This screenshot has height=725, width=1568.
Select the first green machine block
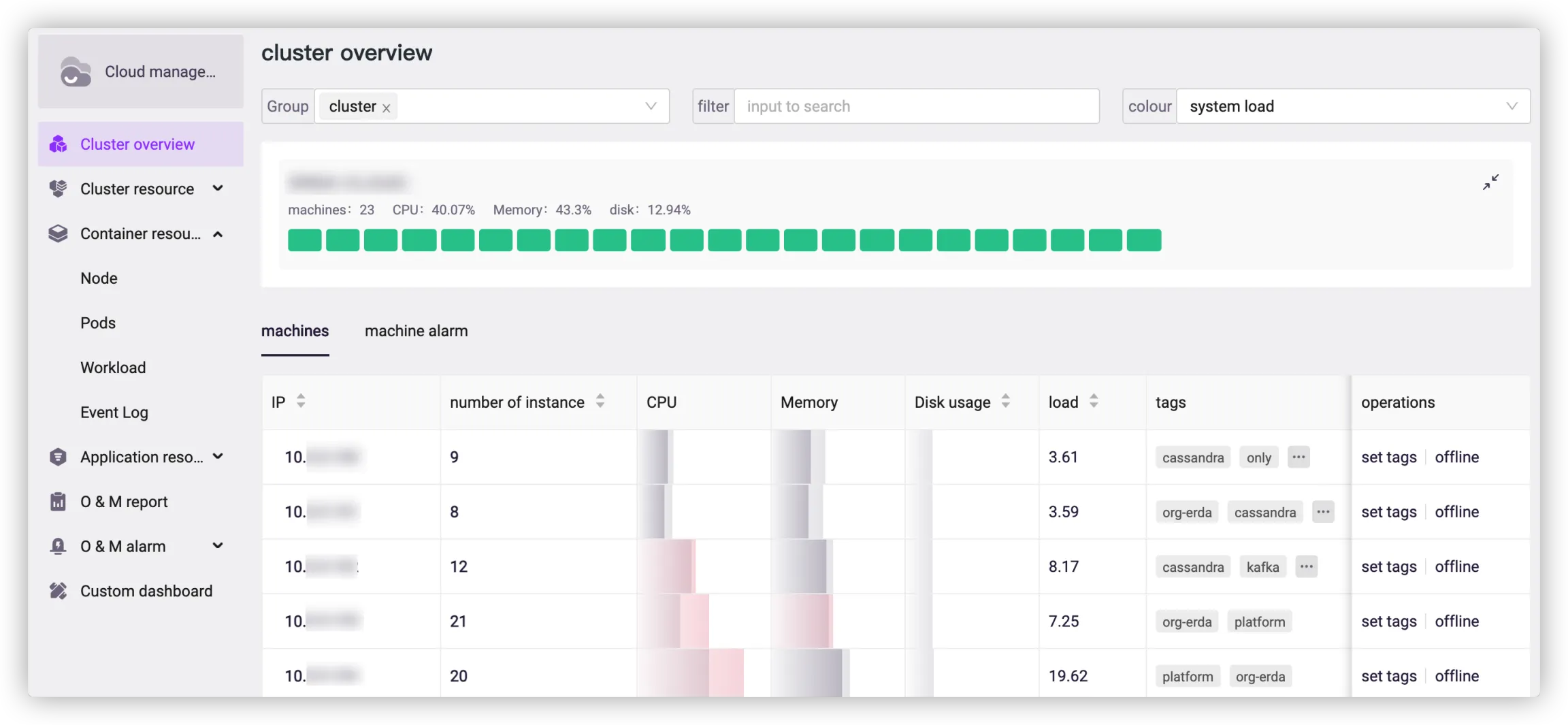pyautogui.click(x=304, y=240)
